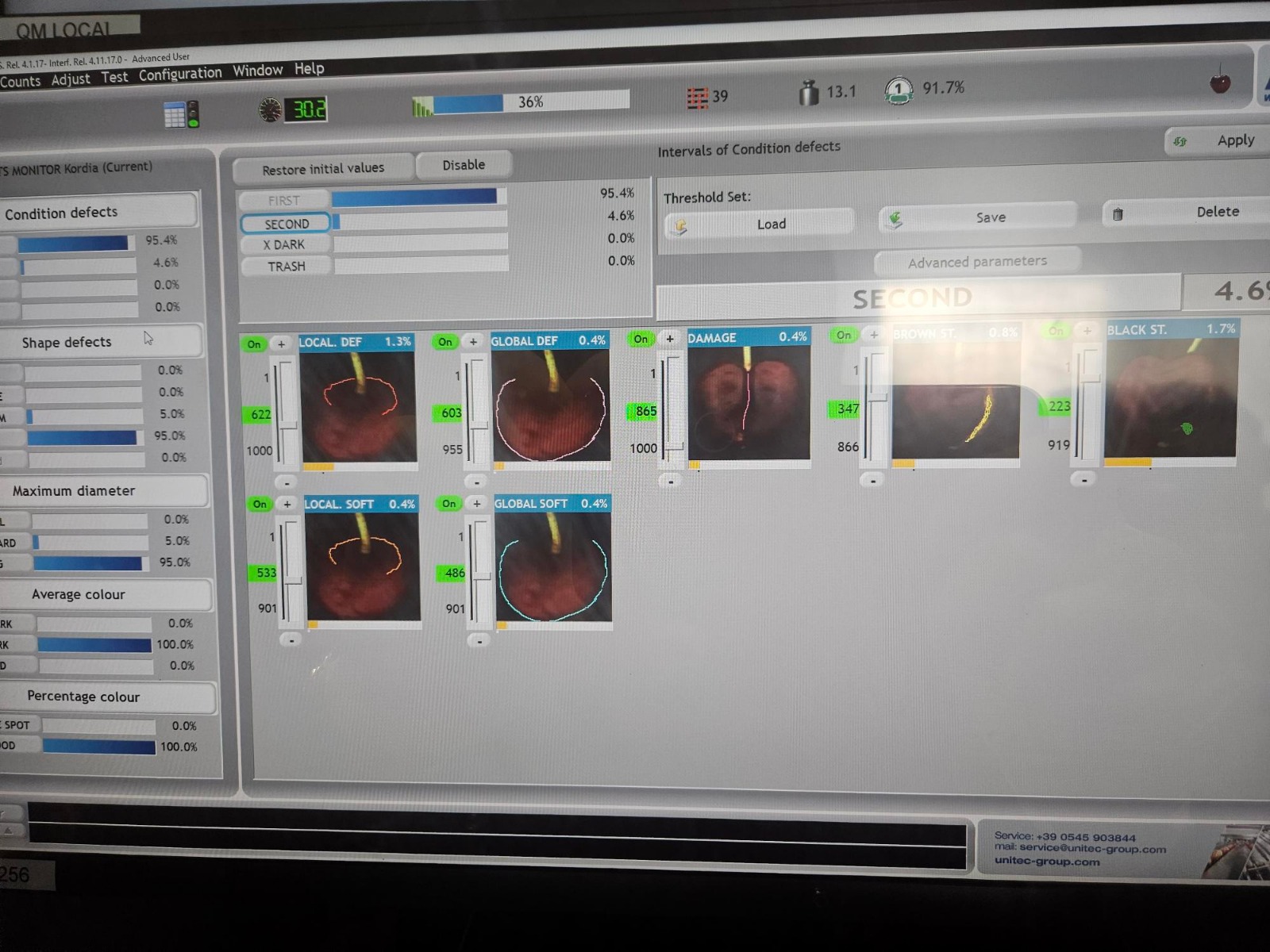Click the refresh icon on Apply button
The height and width of the screenshot is (952, 1270).
(x=1180, y=141)
